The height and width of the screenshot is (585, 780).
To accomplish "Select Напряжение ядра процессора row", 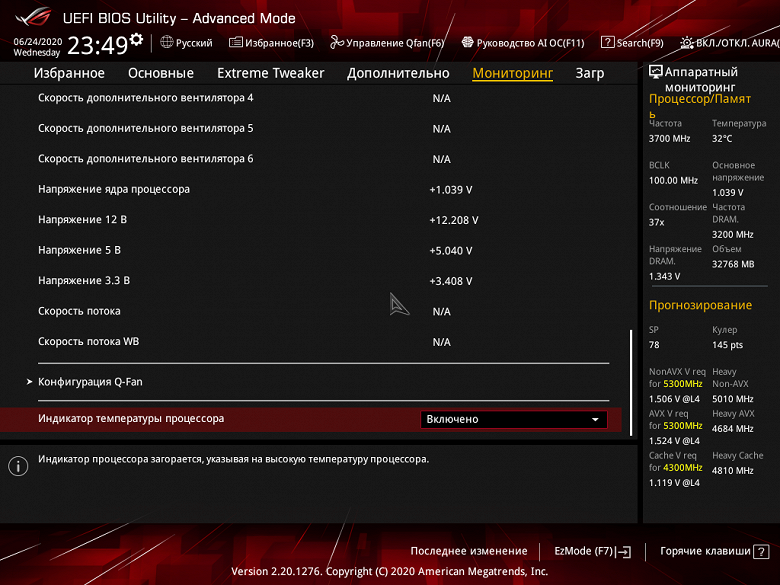I will [310, 190].
